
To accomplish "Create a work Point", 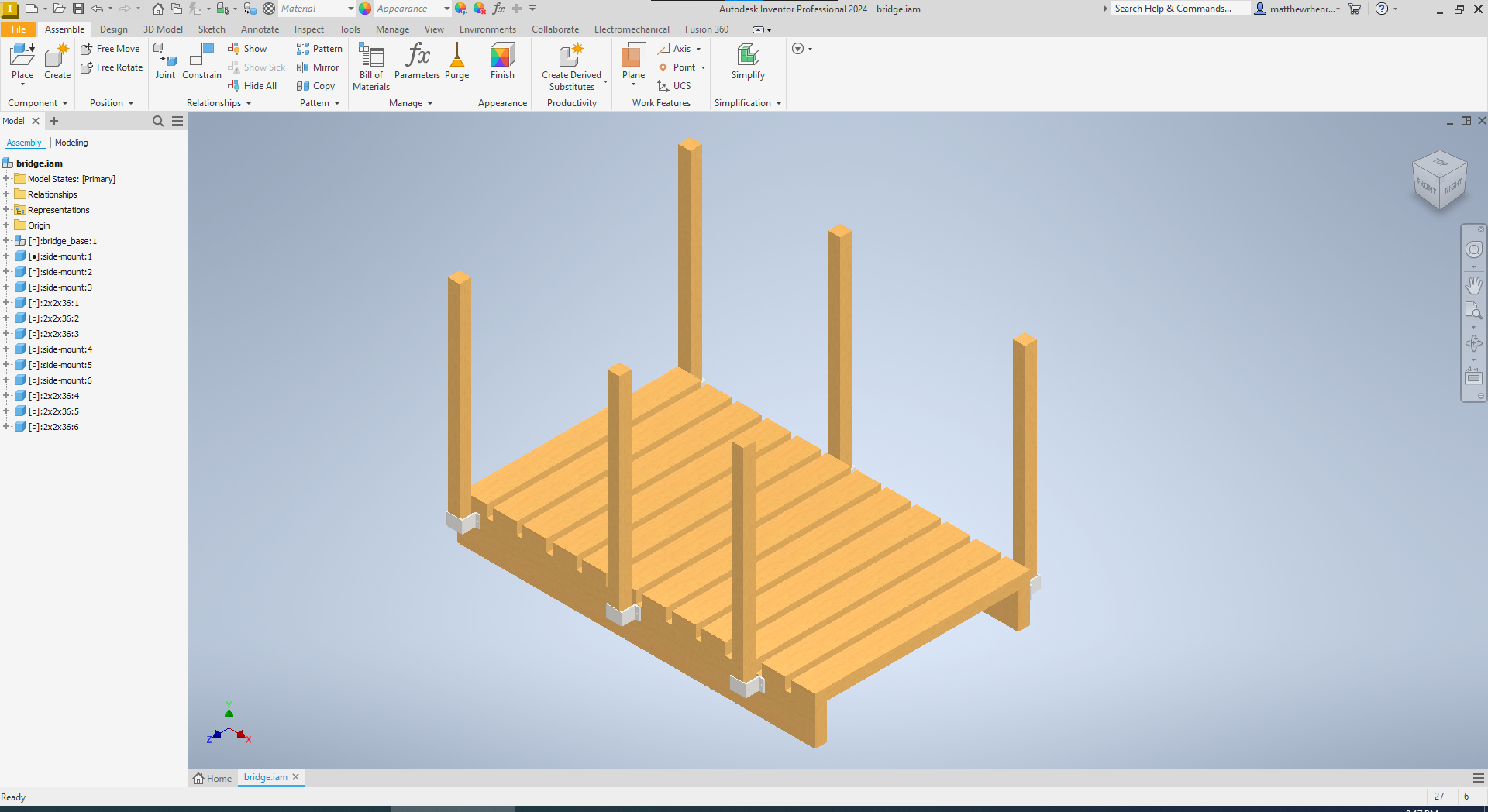I will pos(677,67).
